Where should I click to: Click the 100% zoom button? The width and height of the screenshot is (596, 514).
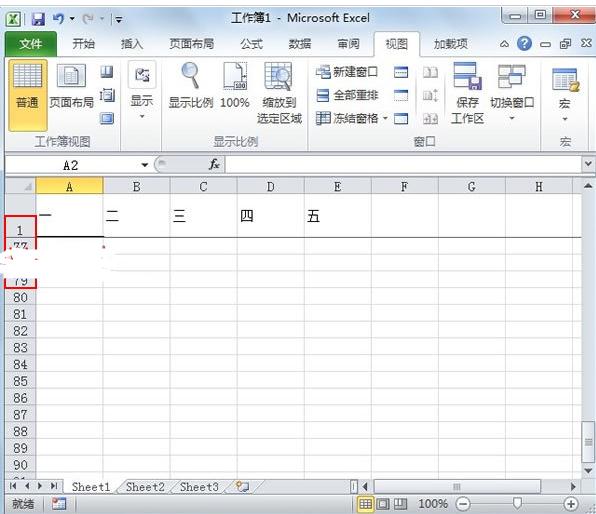click(x=235, y=87)
